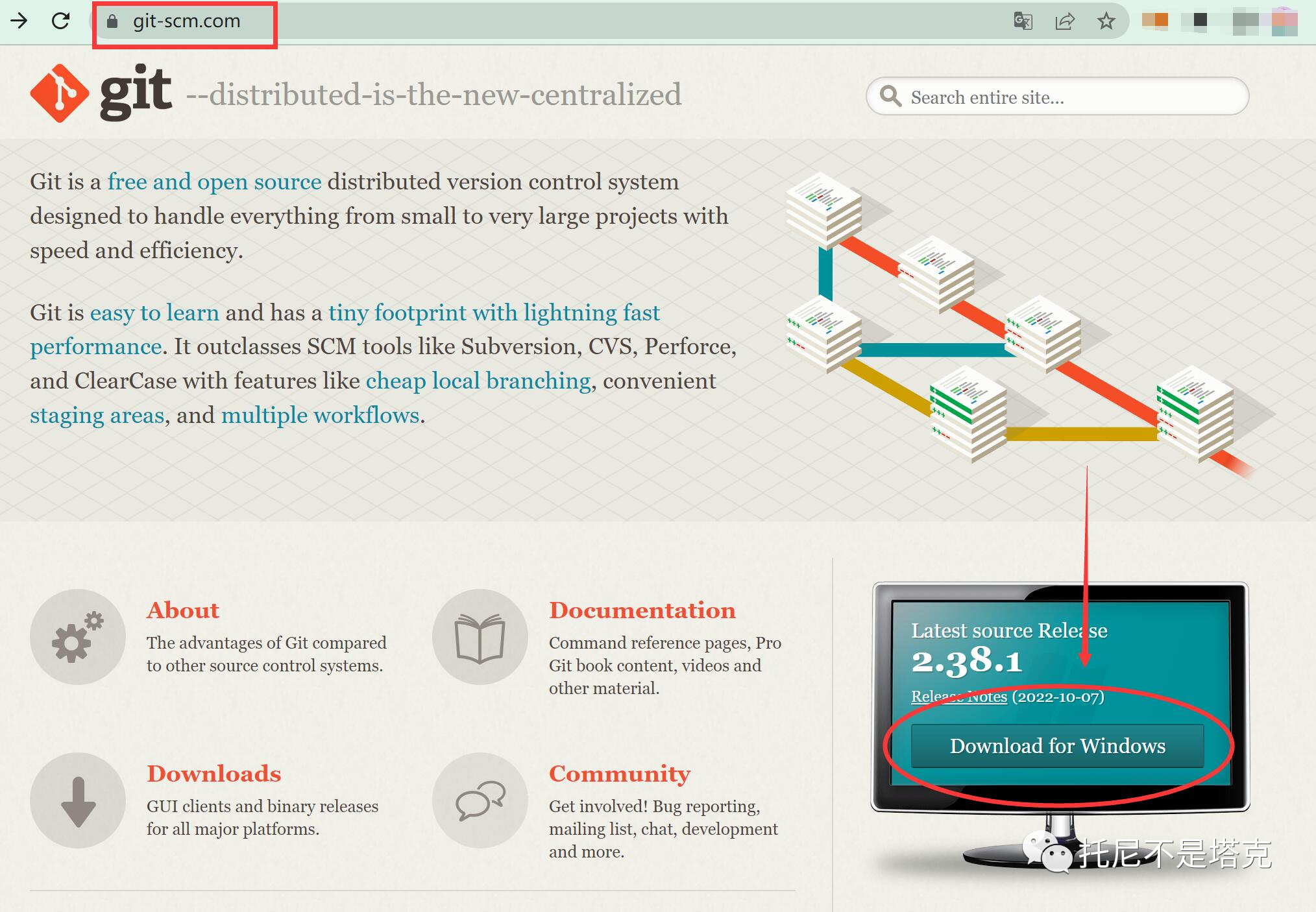Click the down-arrow Downloads icon

(x=78, y=800)
